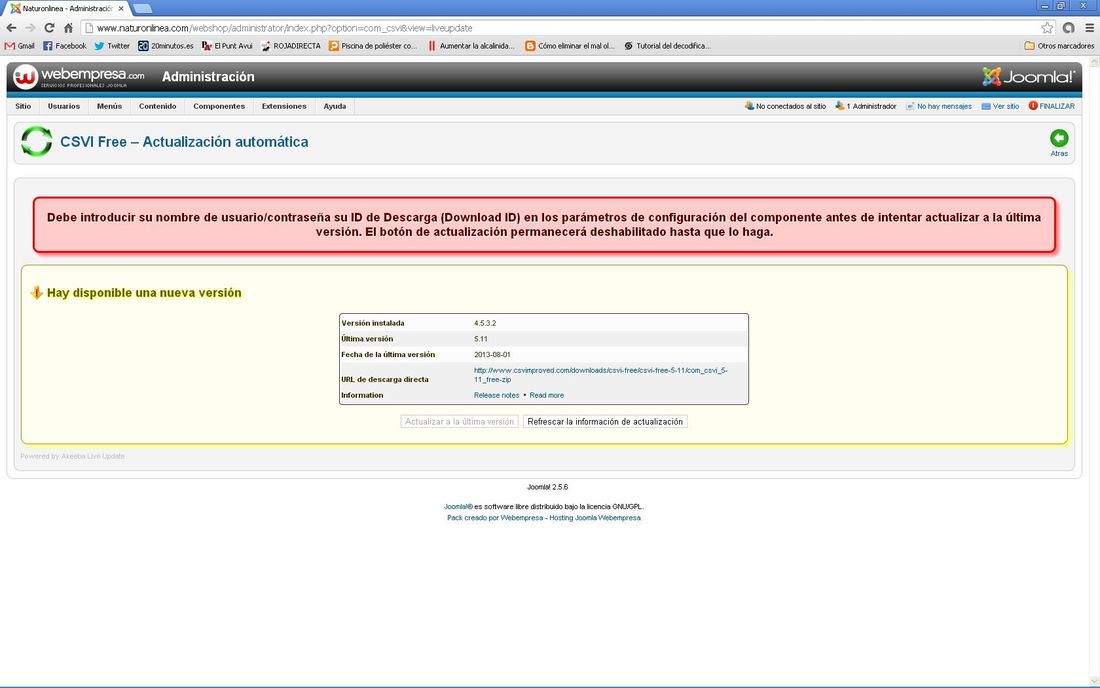The width and height of the screenshot is (1100, 688).
Task: Open the Facebook bookmark
Action: tap(65, 46)
